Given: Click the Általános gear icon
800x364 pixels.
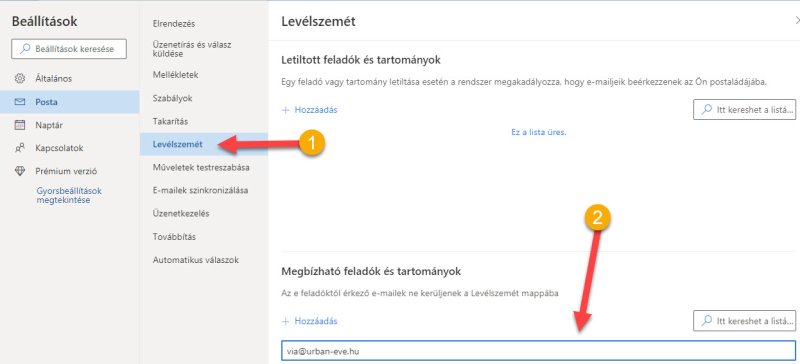Looking at the screenshot, I should click(20, 79).
